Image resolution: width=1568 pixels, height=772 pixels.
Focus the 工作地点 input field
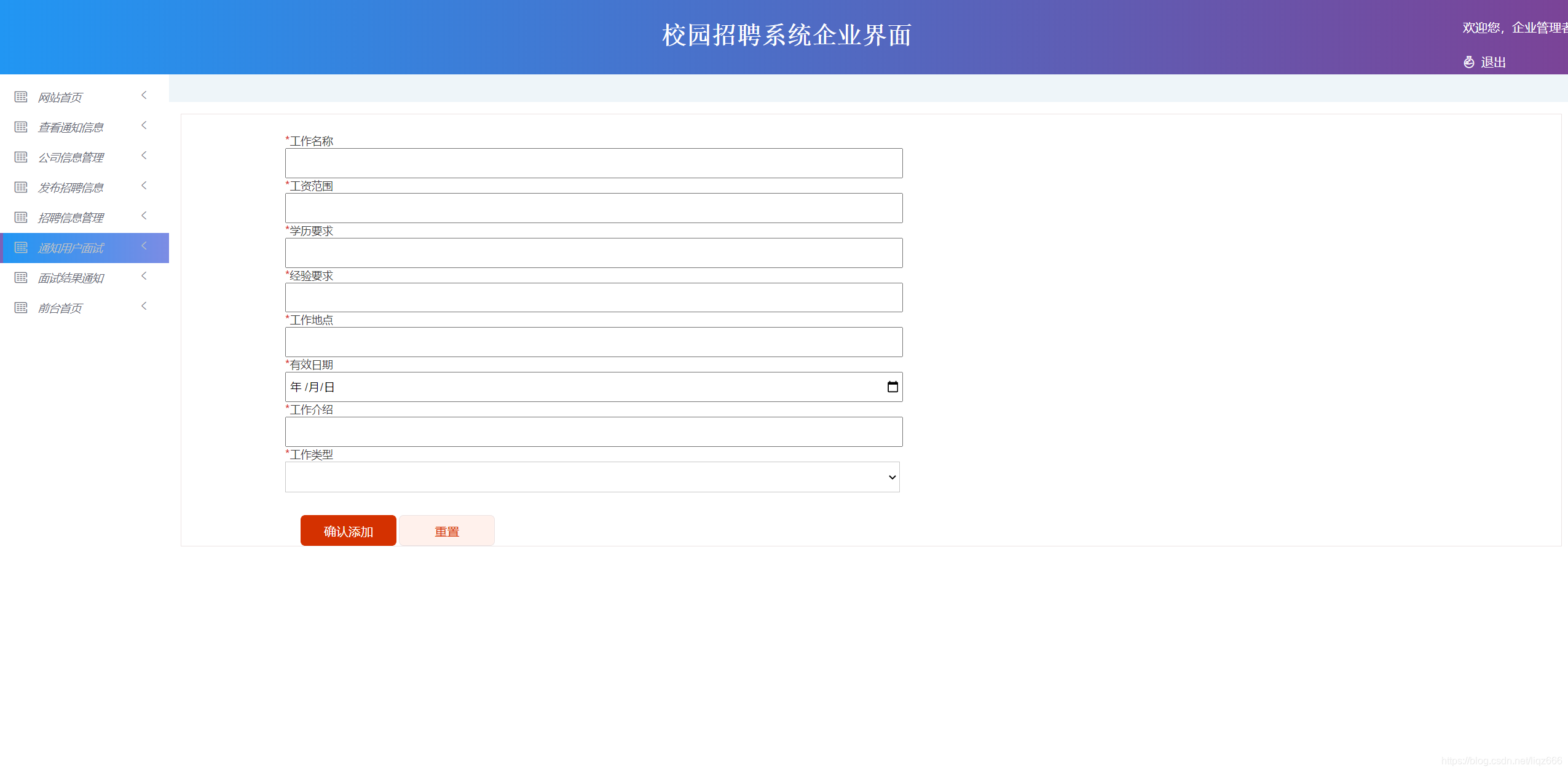point(594,342)
